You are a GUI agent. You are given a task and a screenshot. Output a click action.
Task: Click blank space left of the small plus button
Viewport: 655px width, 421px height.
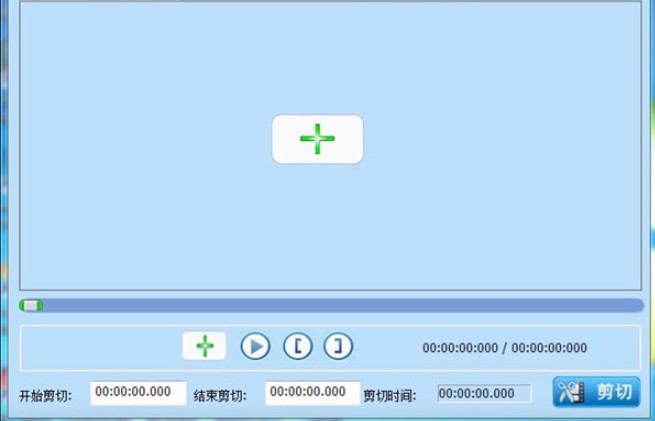tap(100, 347)
